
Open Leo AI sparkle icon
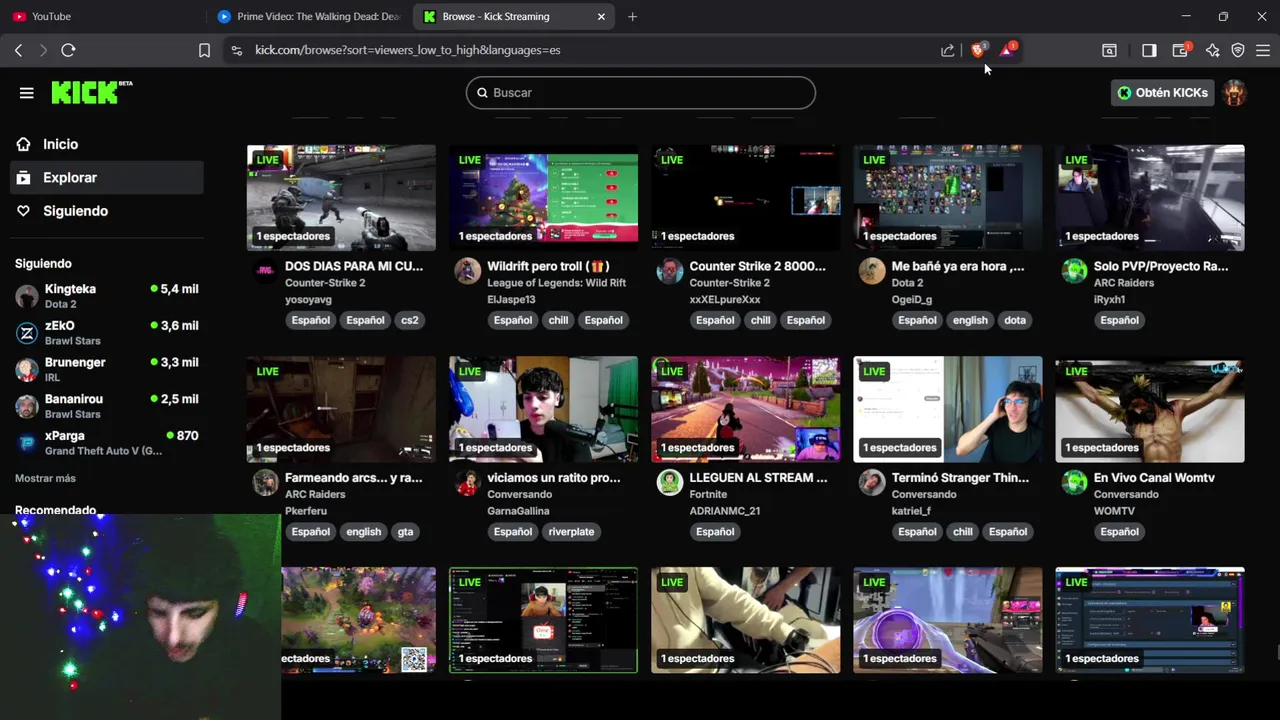1212,50
